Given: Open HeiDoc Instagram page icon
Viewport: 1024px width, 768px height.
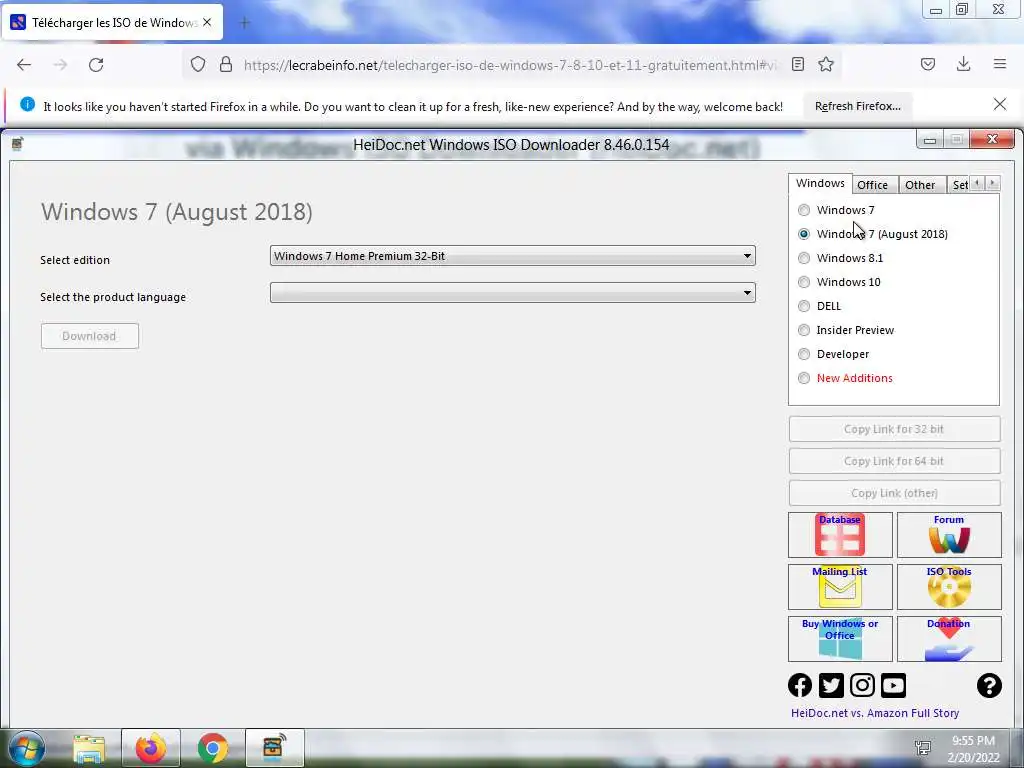Looking at the screenshot, I should pos(862,685).
